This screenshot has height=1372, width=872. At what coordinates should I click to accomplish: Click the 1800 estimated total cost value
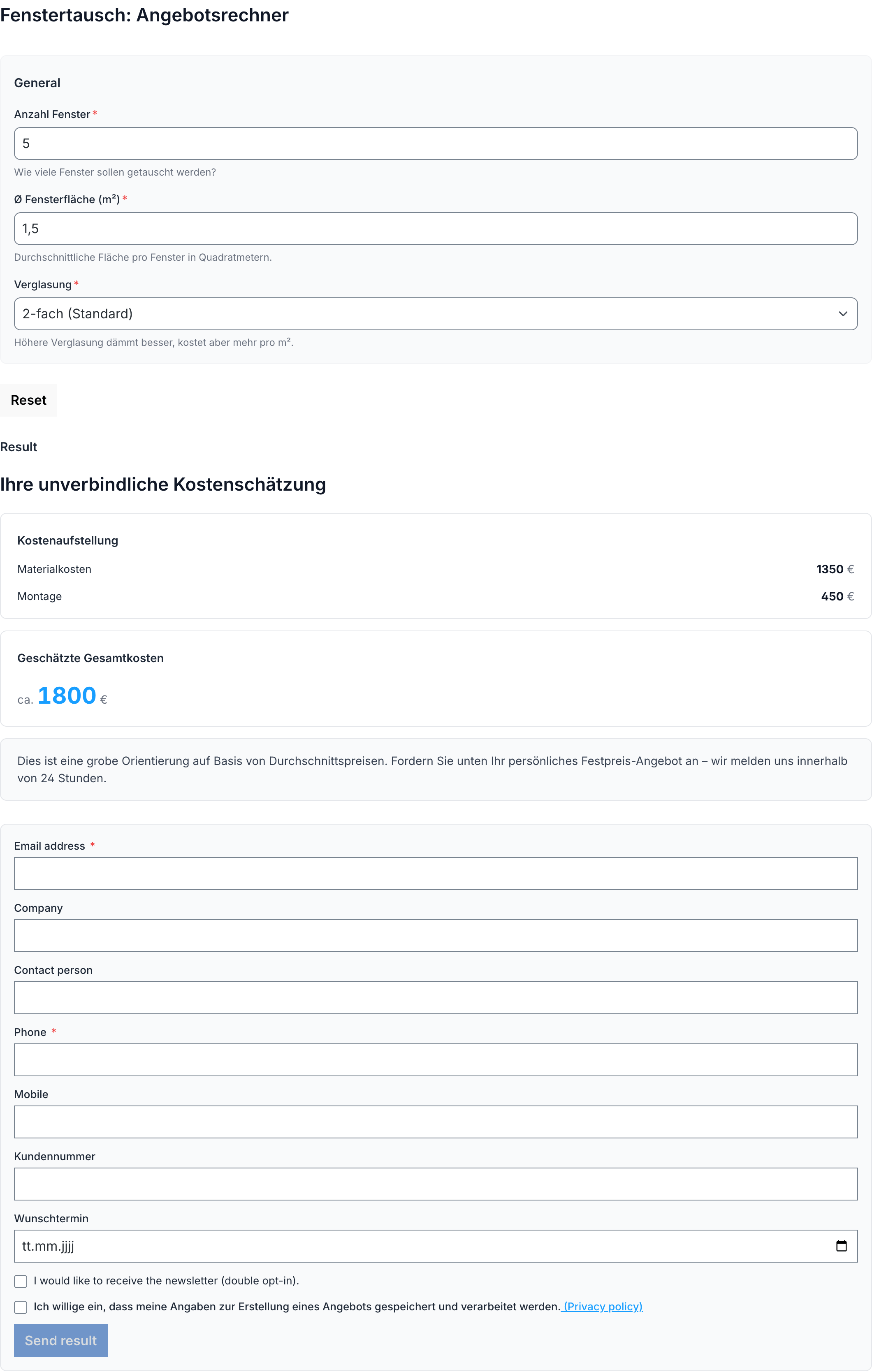click(x=67, y=696)
